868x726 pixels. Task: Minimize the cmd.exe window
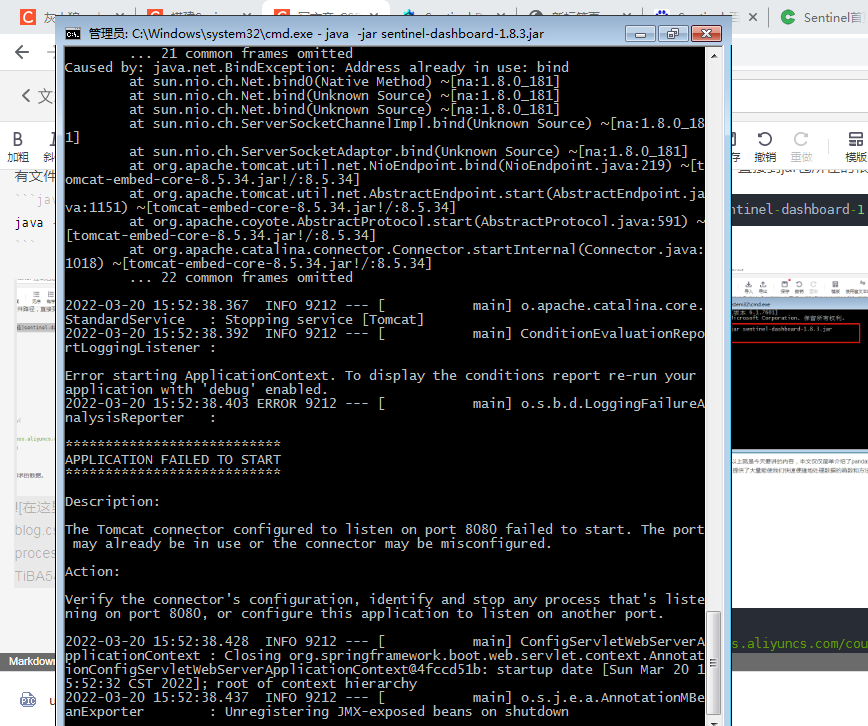(x=640, y=34)
